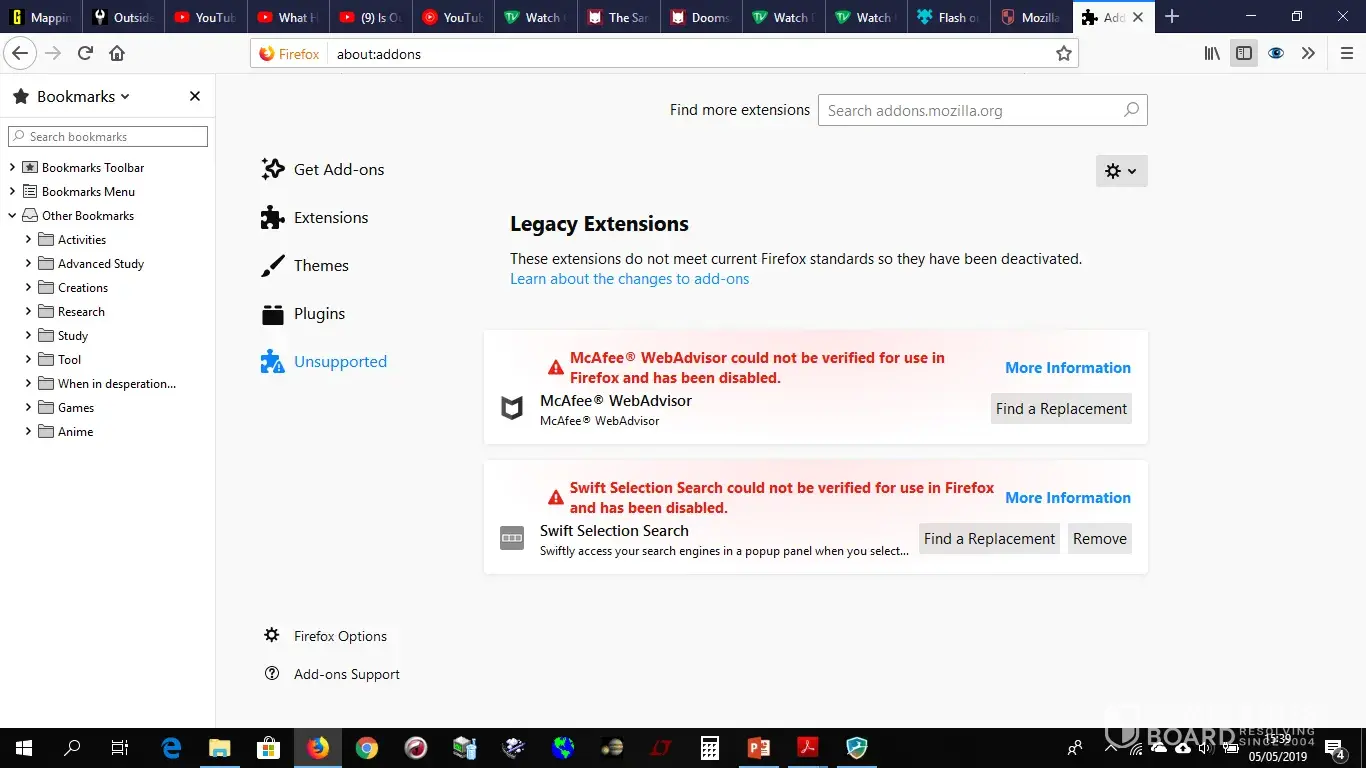Screen dimensions: 1366x768
Task: Open the Library icon in the toolbar
Action: click(x=1212, y=54)
